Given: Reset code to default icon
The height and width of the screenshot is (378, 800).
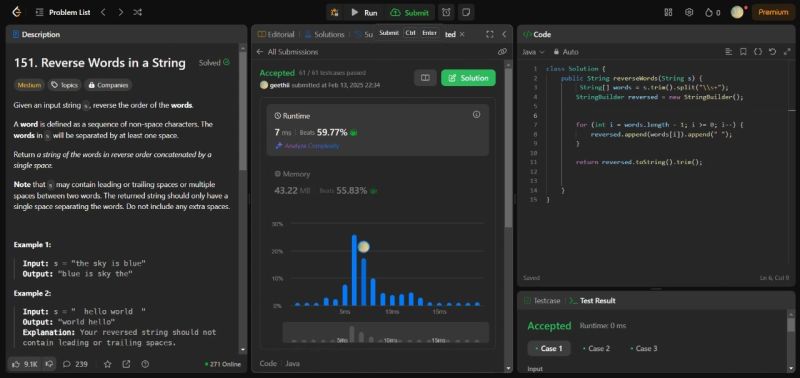Looking at the screenshot, I should 772,52.
